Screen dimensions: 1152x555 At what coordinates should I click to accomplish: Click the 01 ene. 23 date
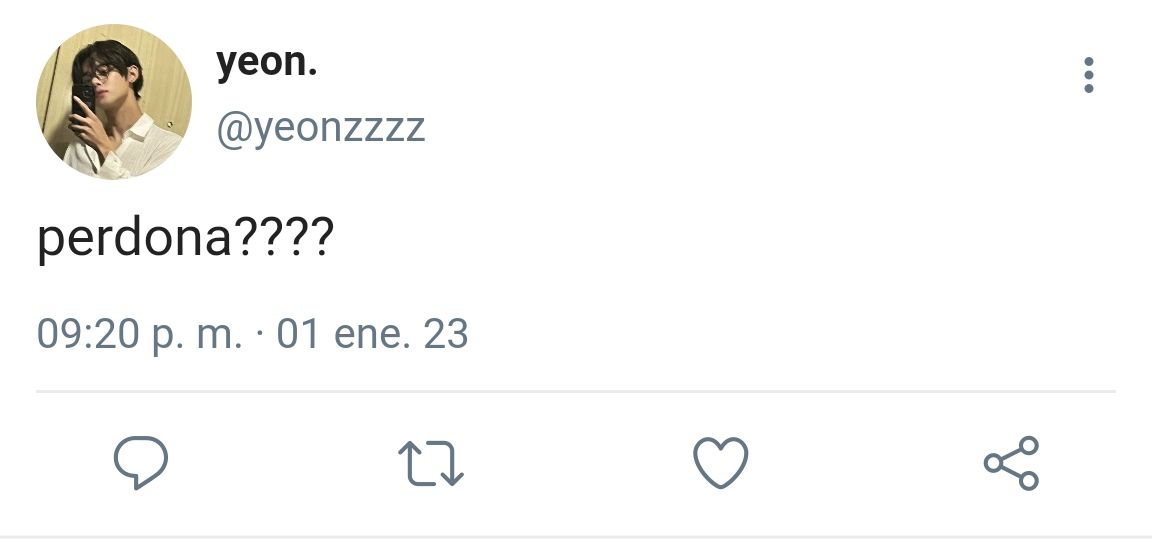click(372, 334)
